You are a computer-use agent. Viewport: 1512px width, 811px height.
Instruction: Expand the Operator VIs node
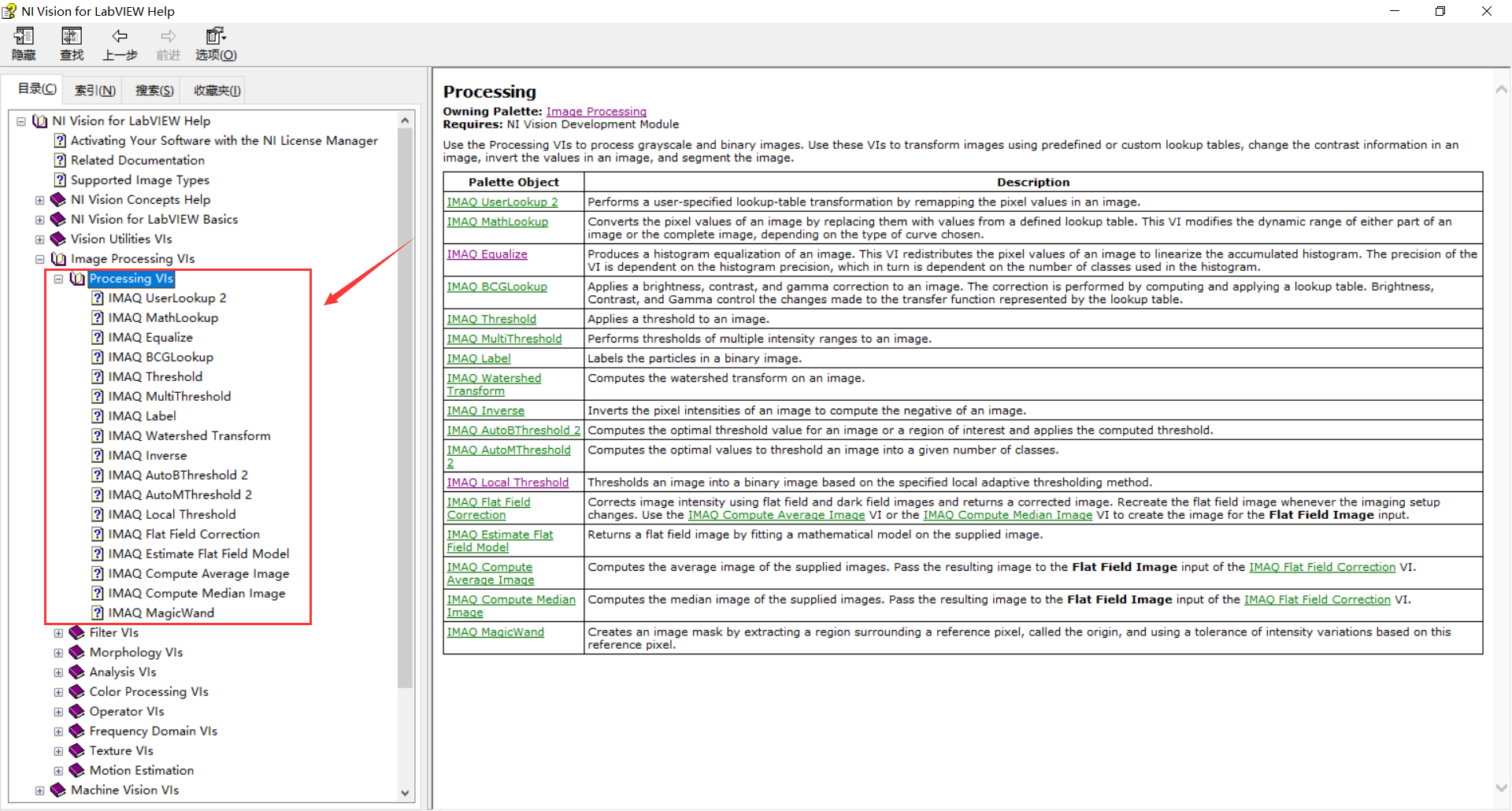pyautogui.click(x=59, y=712)
